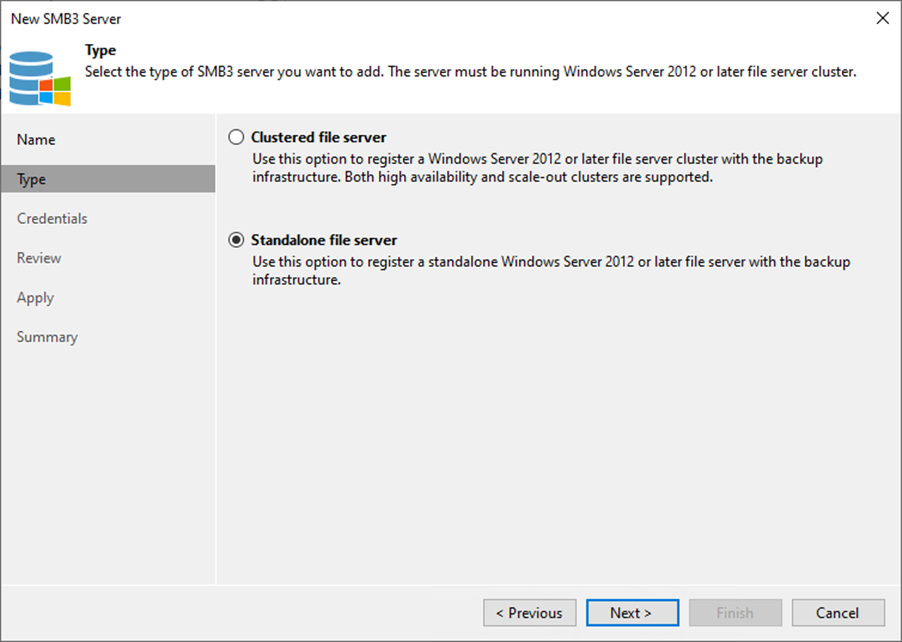Select the Type step in sidebar

32,179
